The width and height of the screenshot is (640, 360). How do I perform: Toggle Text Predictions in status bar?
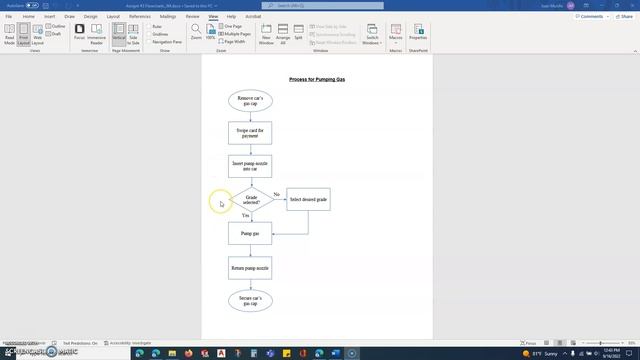coord(80,343)
